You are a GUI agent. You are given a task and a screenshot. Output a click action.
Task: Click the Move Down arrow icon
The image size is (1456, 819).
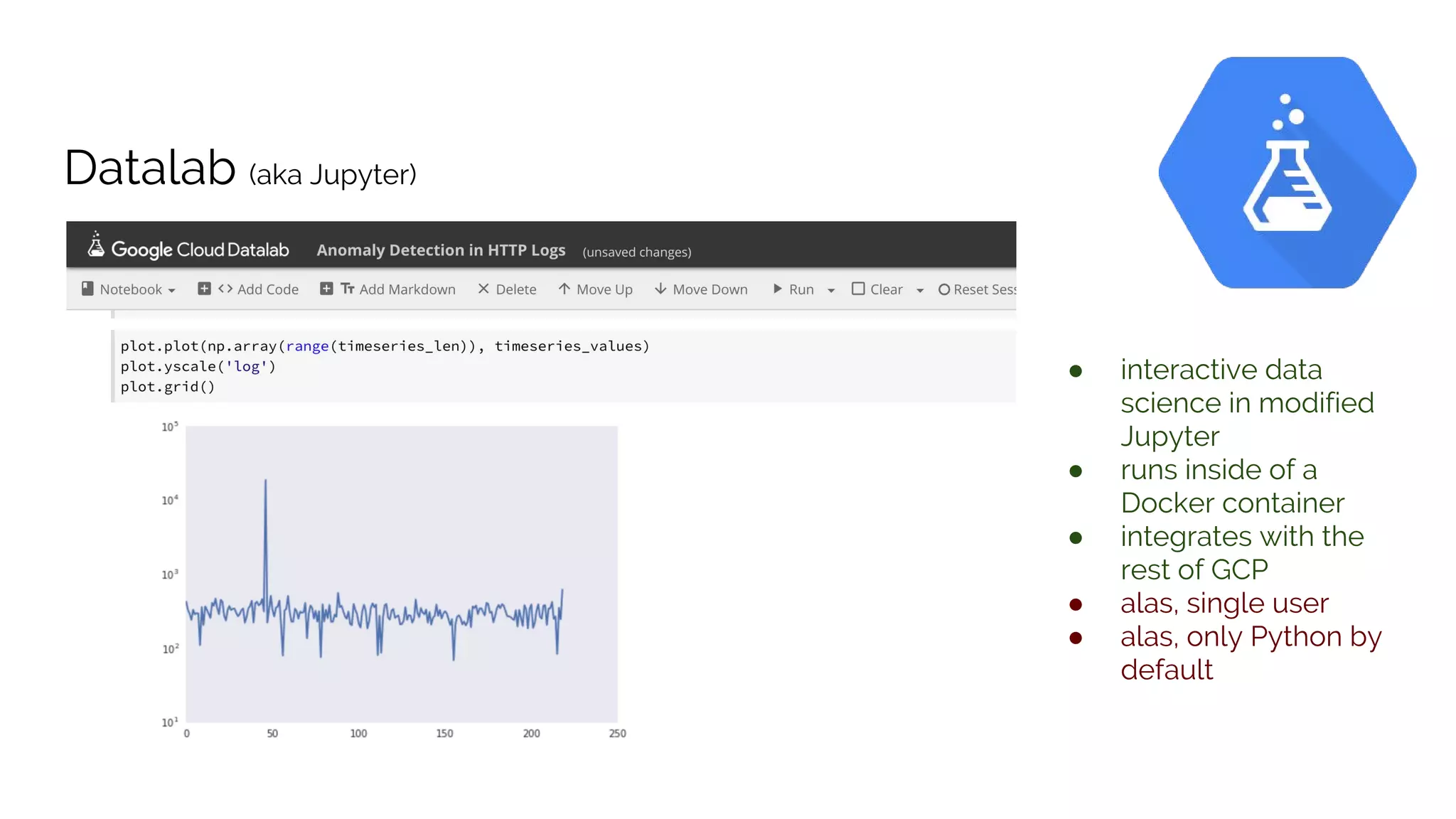660,289
